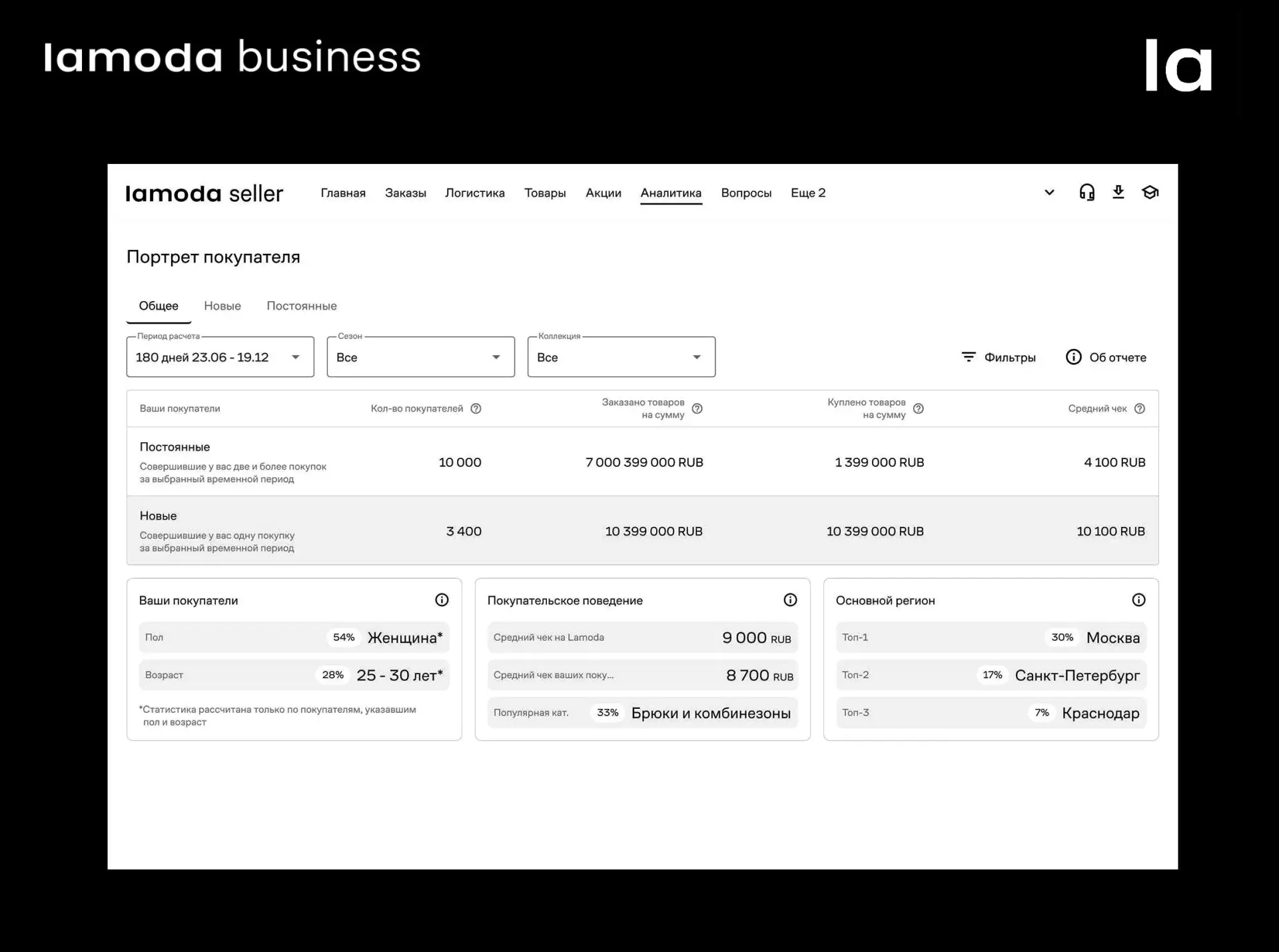Click the Женщина* gender row
This screenshot has width=1279, height=952.
(x=294, y=638)
